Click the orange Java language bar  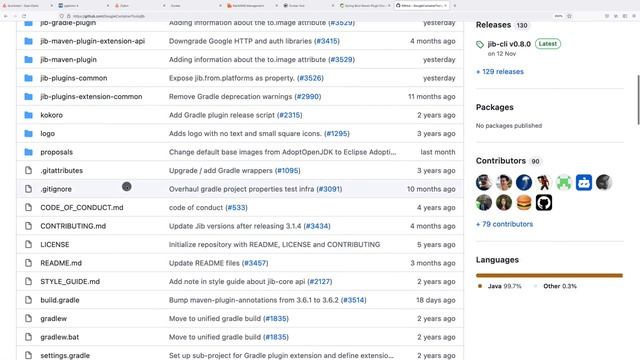tap(549, 276)
